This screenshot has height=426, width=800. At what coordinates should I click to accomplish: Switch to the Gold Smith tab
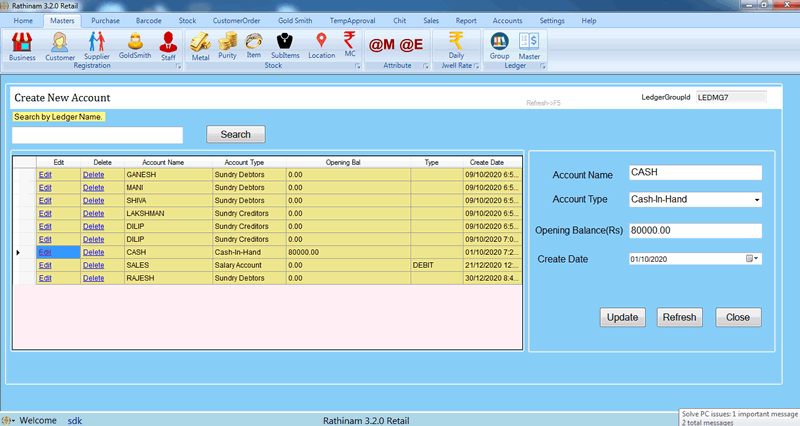pos(295,21)
